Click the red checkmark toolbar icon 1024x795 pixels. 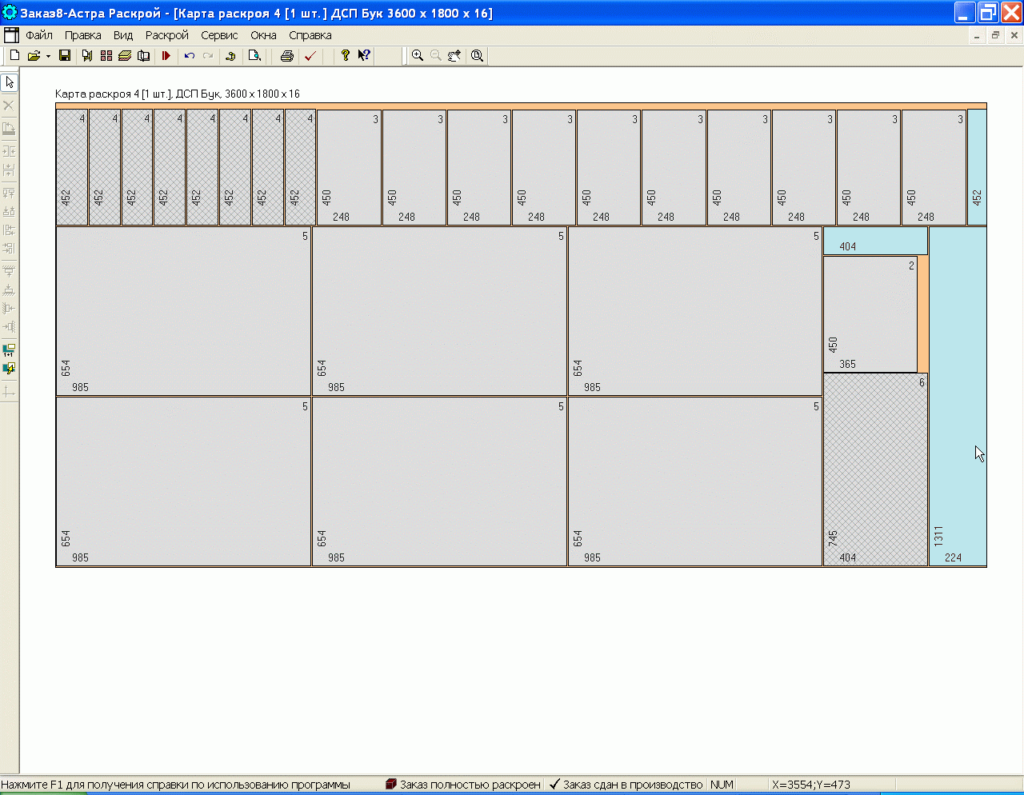tap(310, 56)
